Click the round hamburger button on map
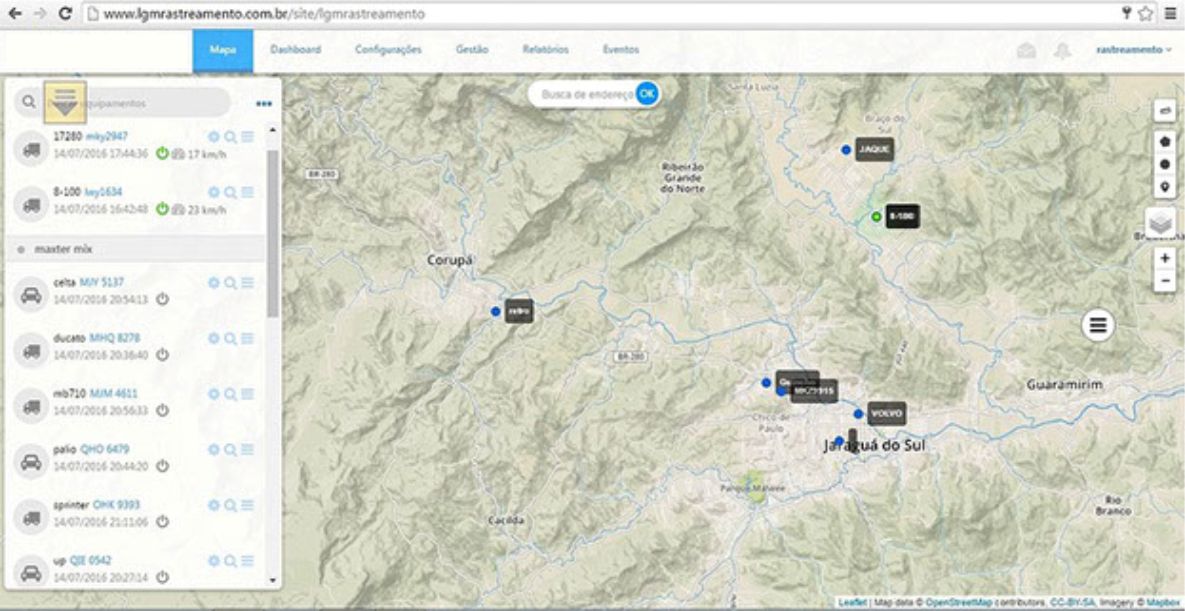The width and height of the screenshot is (1185, 611). 1098,325
